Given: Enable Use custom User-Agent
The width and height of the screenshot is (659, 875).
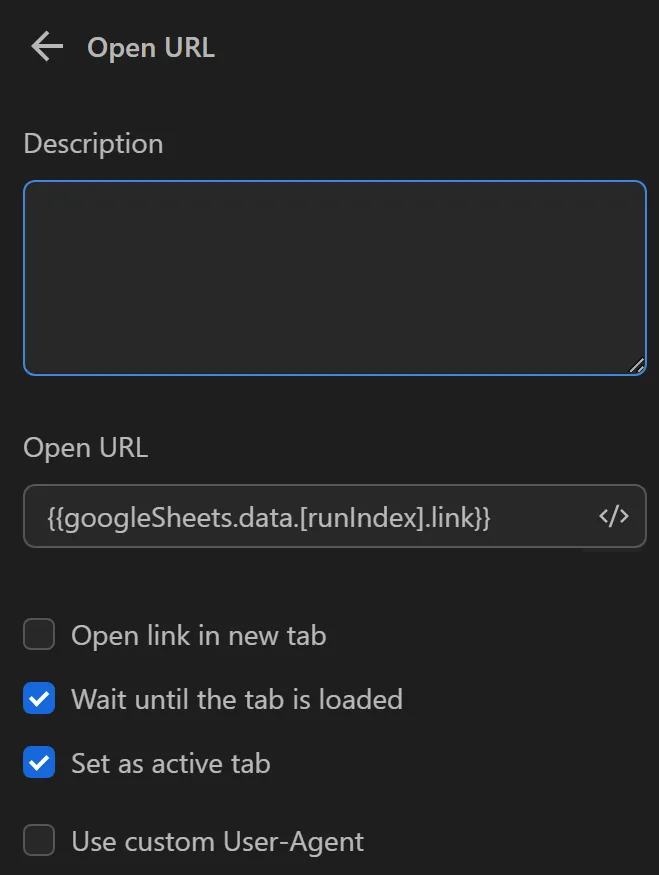Looking at the screenshot, I should (x=38, y=840).
